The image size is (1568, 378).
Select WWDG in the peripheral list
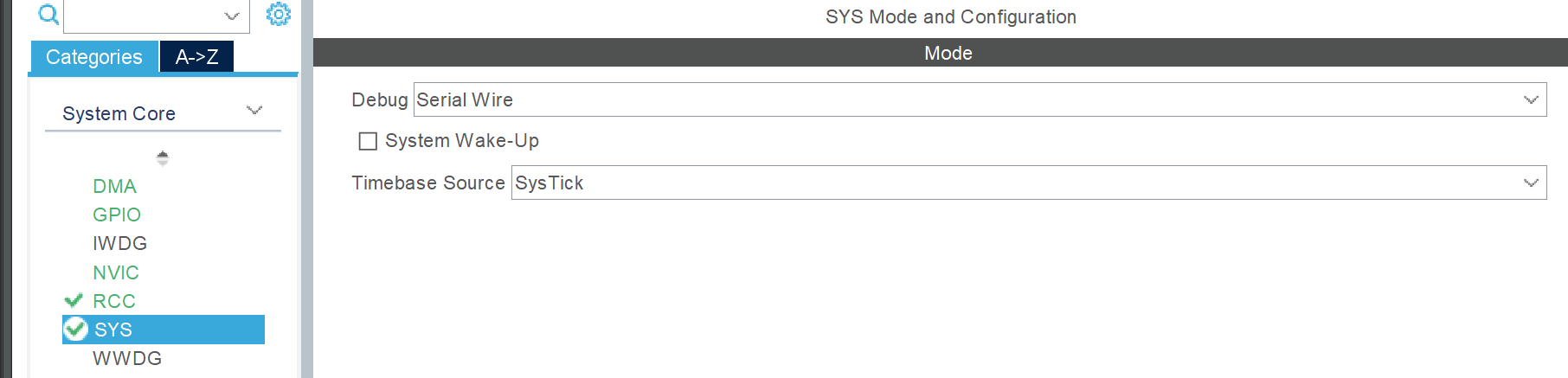[127, 358]
